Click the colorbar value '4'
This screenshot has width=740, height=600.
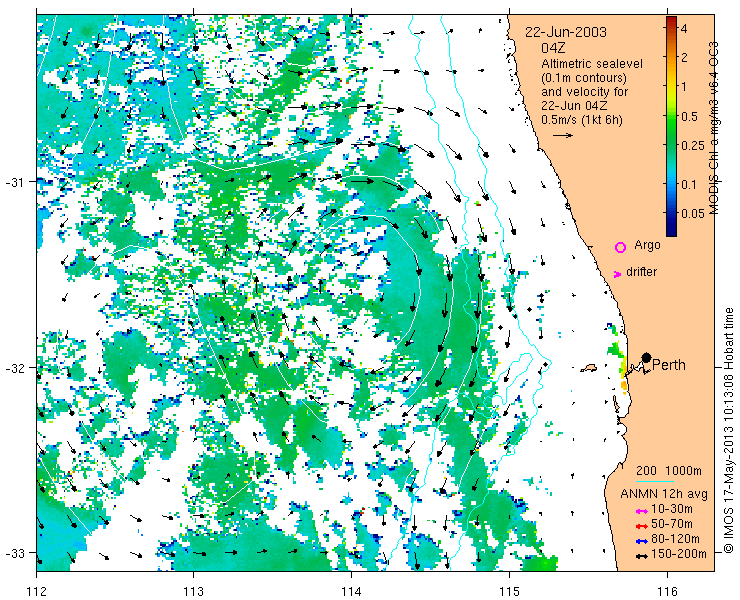click(x=684, y=29)
